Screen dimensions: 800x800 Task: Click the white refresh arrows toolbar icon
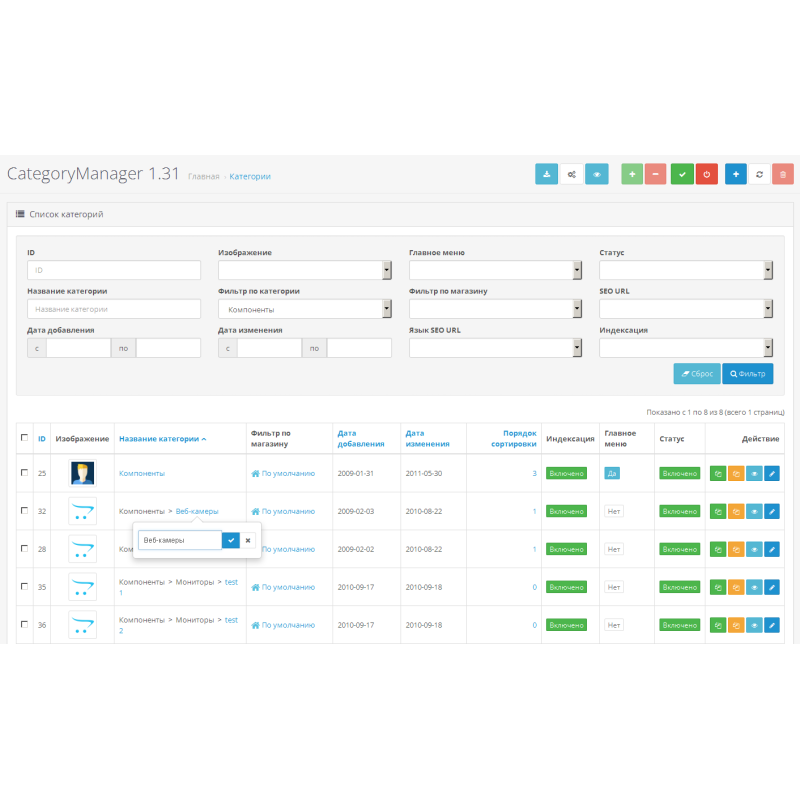759,174
